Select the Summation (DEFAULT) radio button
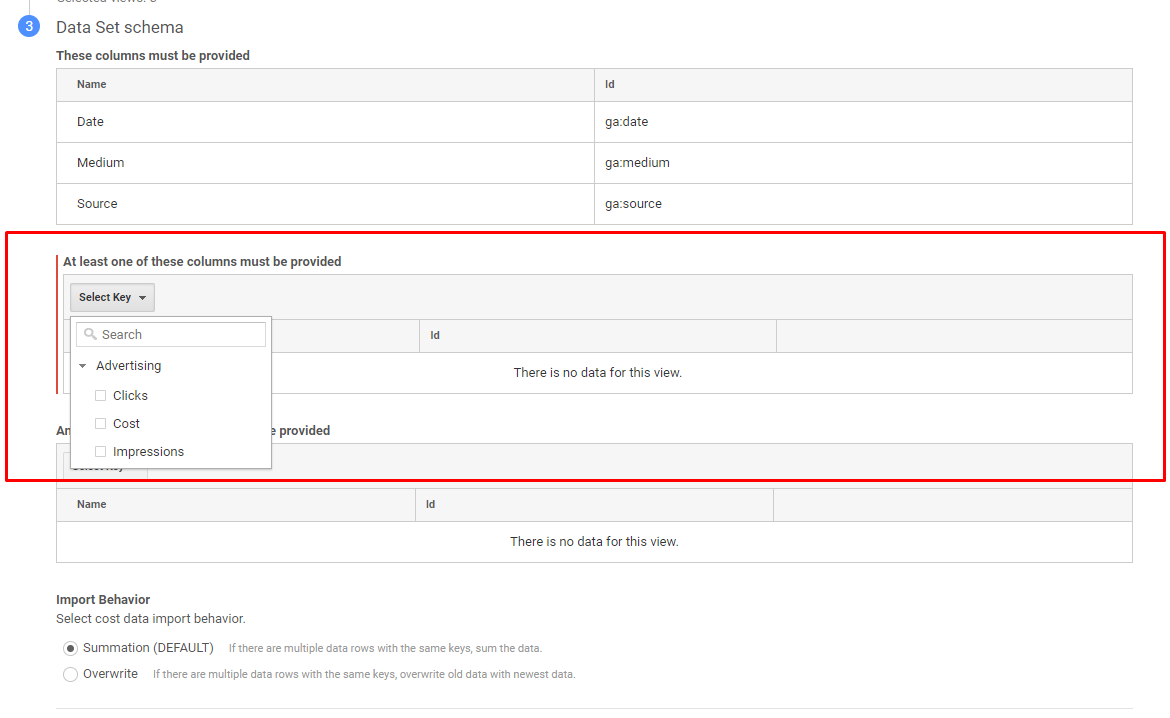 click(x=70, y=648)
